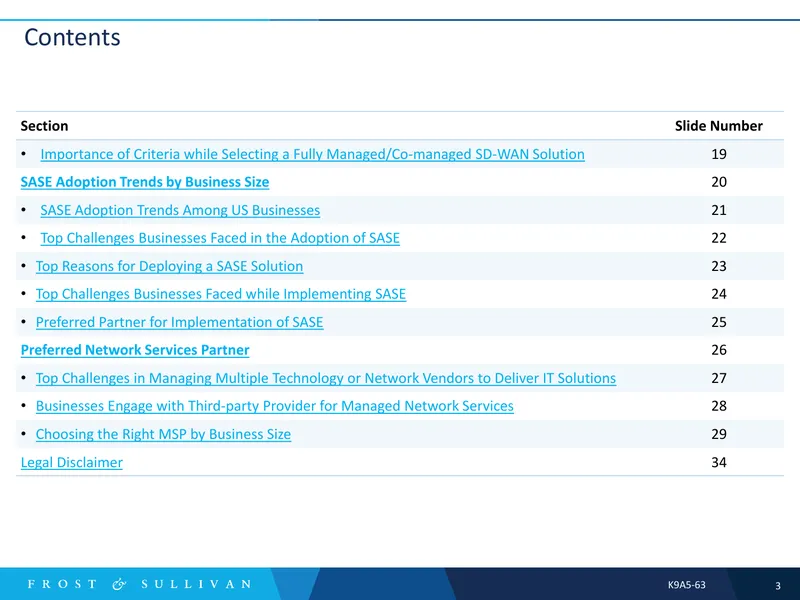This screenshot has height=600, width=800.
Task: Open the Importance of Criteria SD-WAN Solution link
Action: pos(312,154)
